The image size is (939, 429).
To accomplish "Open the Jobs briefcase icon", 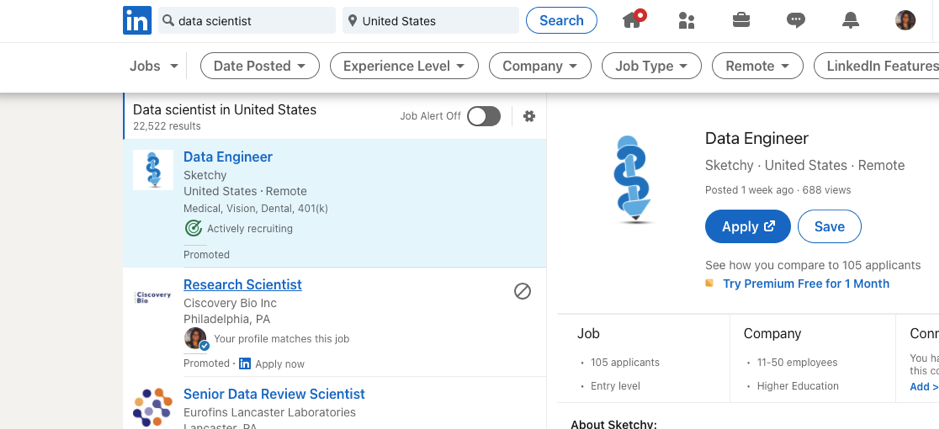I will point(741,20).
